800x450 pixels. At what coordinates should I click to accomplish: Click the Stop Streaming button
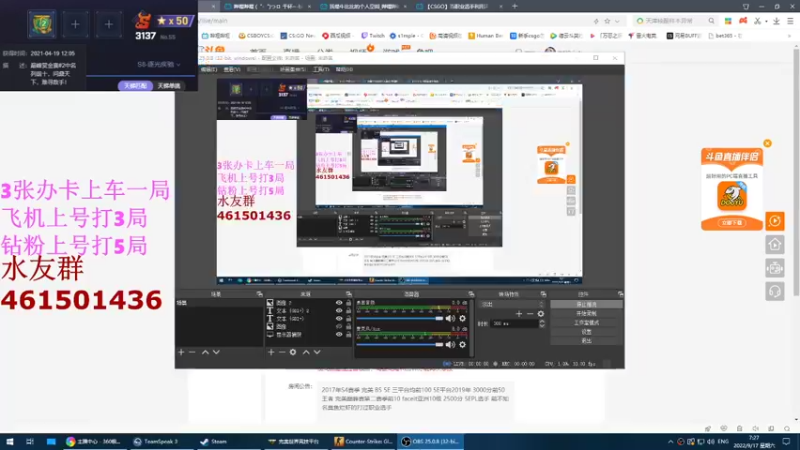tap(586, 304)
